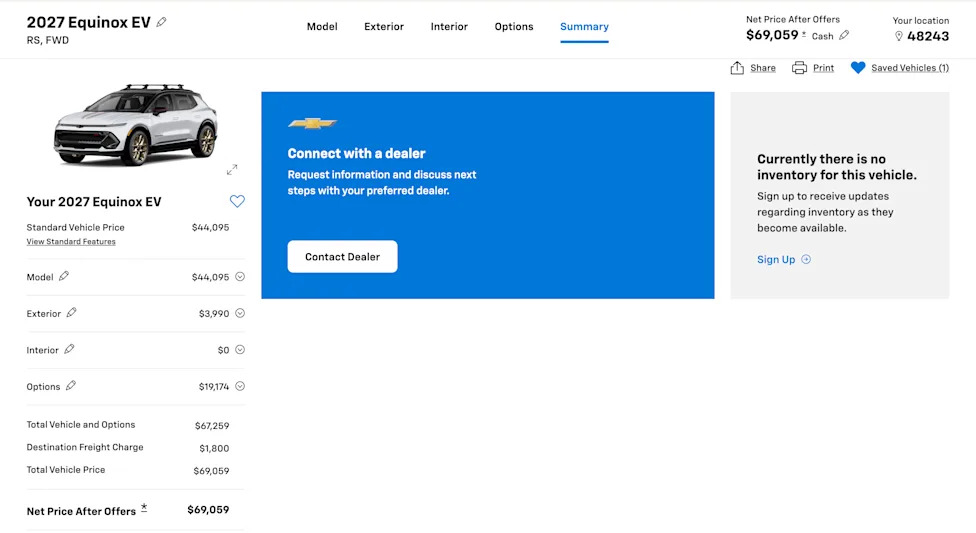Edit the 2027 Equinox EV title pencil icon

(161, 22)
